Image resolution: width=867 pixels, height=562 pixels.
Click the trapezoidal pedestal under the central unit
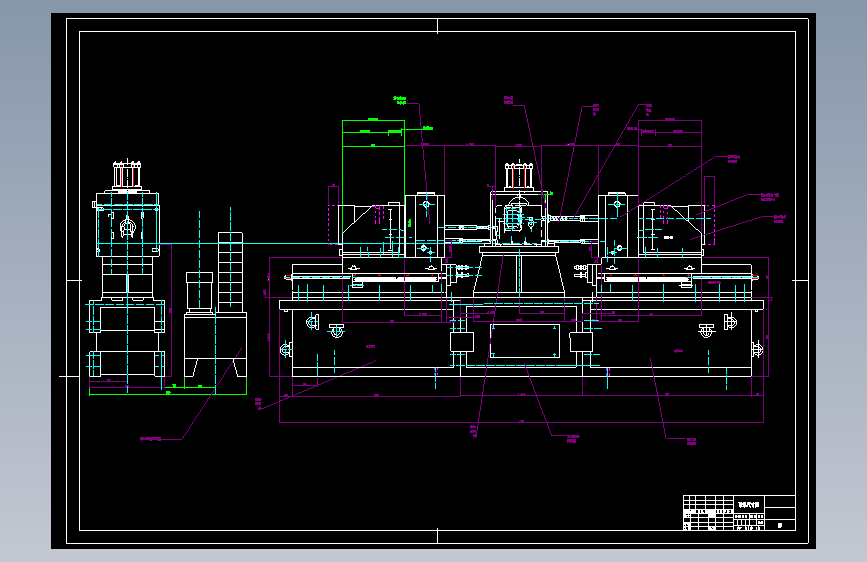coord(519,274)
